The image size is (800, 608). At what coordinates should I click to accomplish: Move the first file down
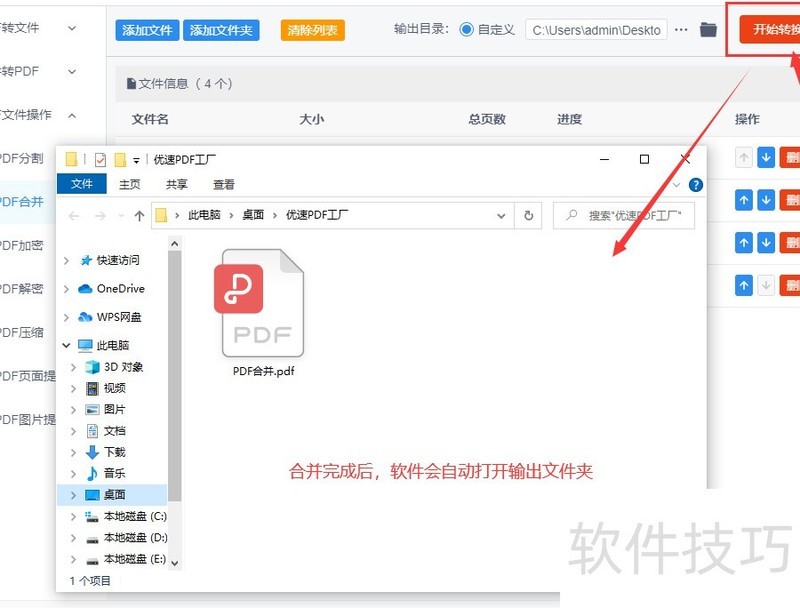pyautogui.click(x=766, y=158)
